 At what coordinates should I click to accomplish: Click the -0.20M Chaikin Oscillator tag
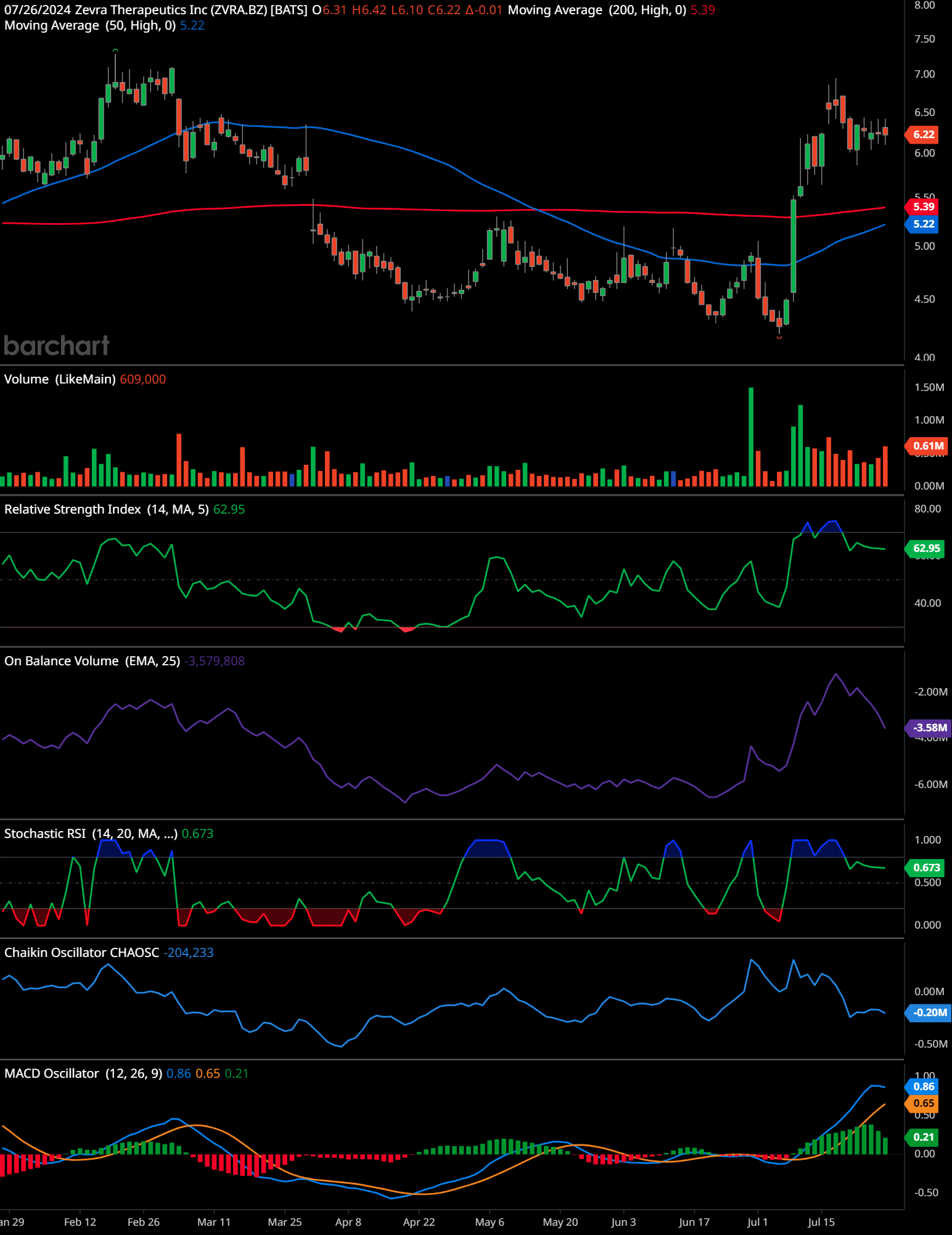point(928,1012)
